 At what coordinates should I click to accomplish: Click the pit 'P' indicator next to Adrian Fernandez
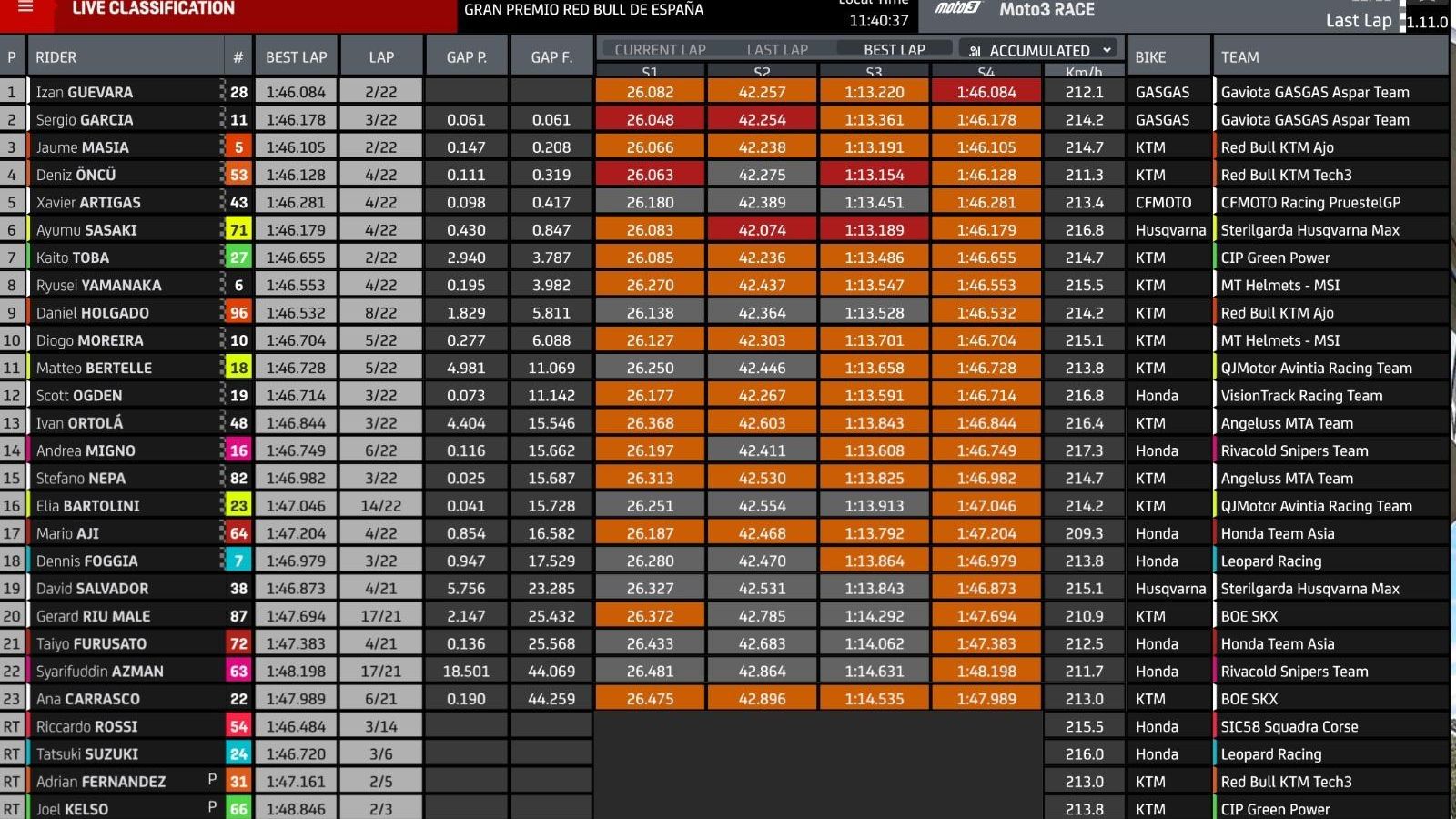tap(211, 781)
